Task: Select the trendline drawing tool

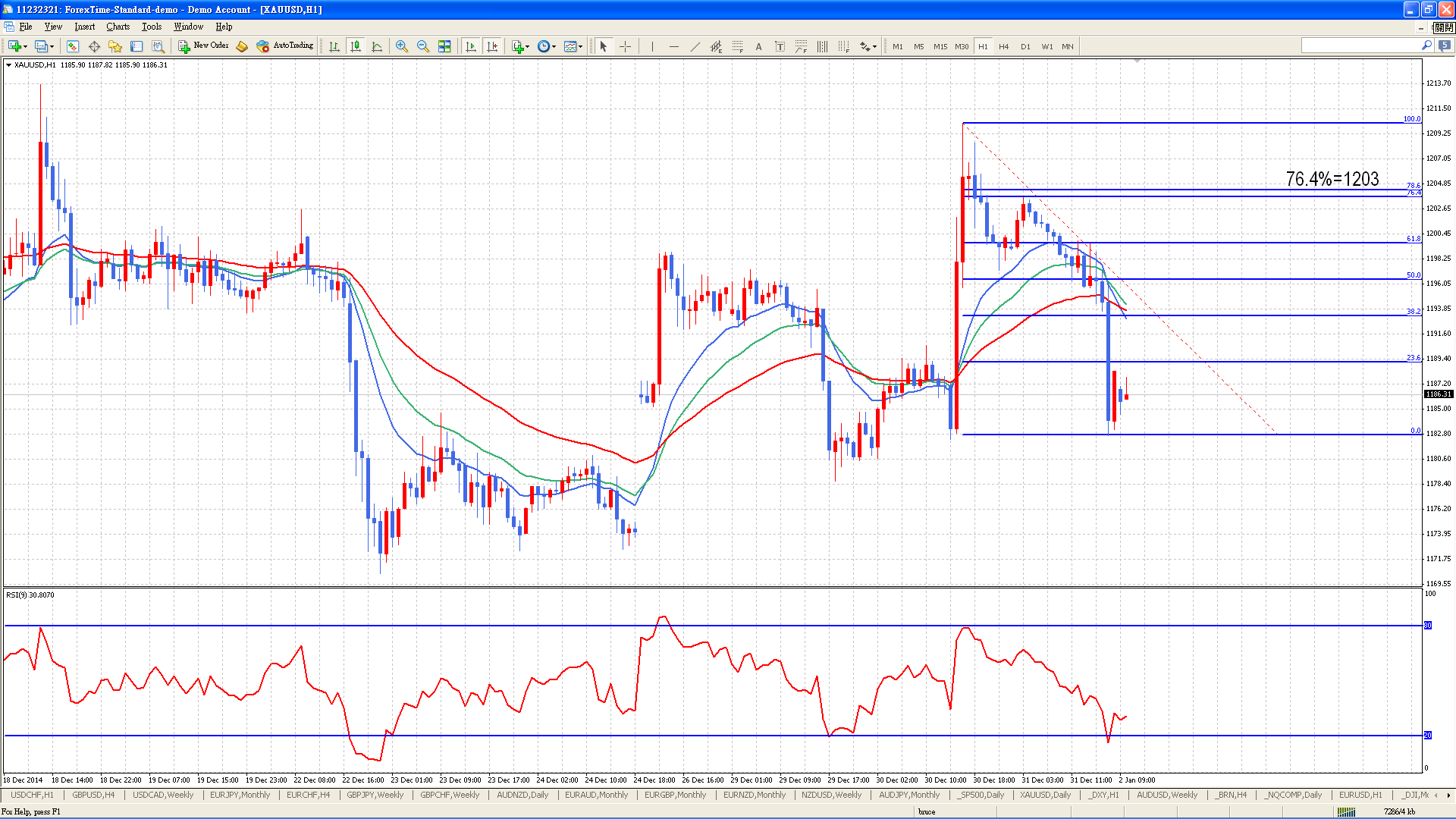Action: click(695, 46)
